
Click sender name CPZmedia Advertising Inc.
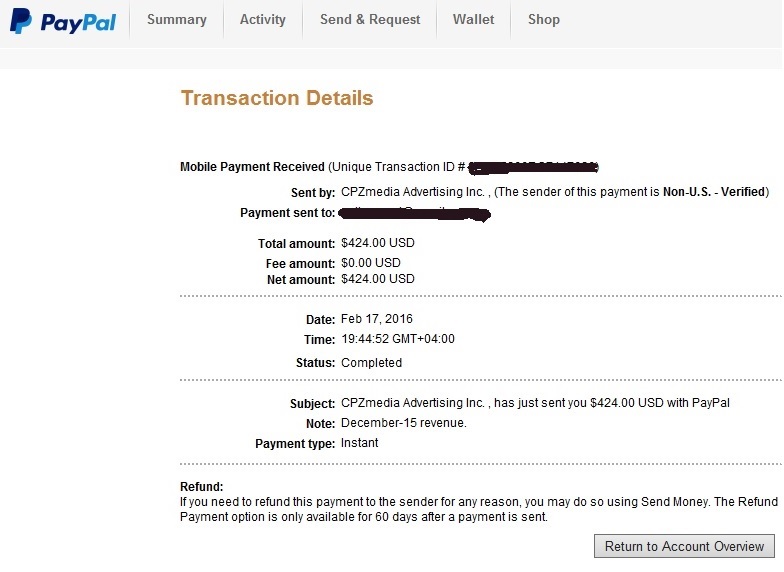[413, 192]
